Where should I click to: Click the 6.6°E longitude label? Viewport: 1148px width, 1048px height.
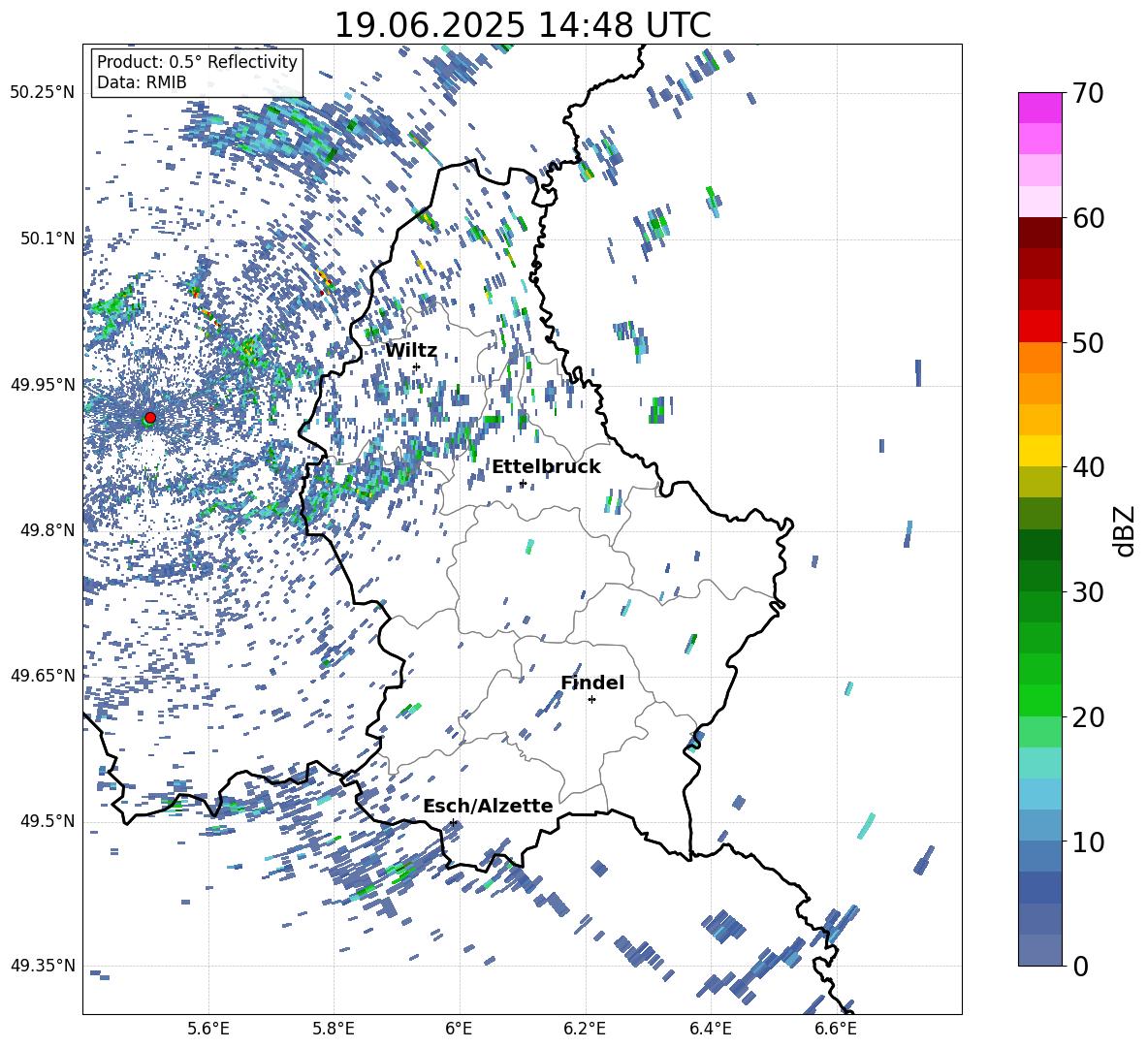(x=836, y=1029)
